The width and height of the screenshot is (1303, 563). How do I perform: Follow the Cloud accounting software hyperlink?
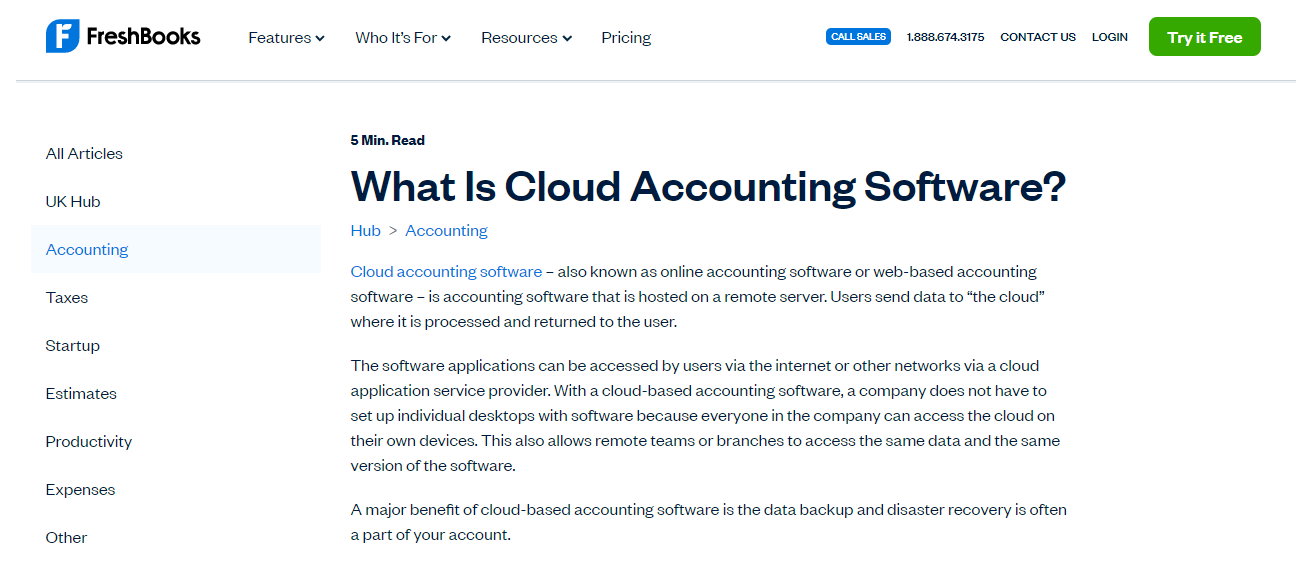(446, 272)
